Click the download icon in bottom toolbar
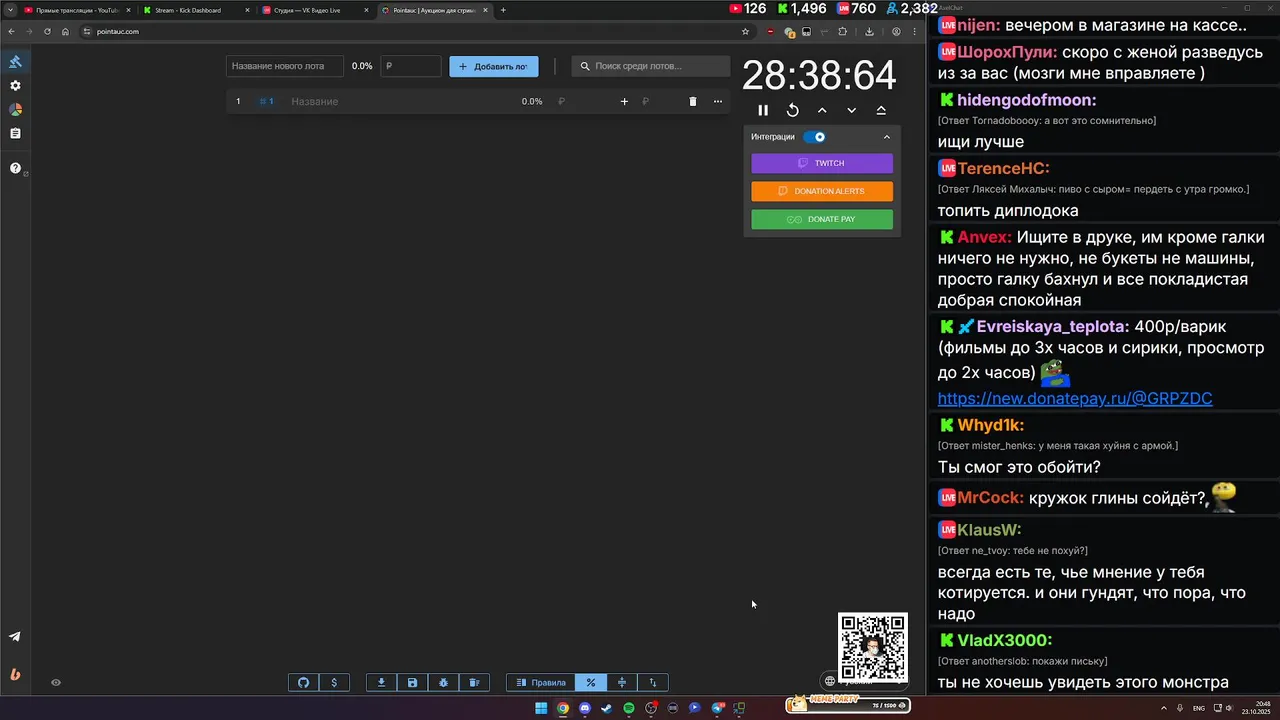Viewport: 1280px width, 720px height. tap(381, 682)
